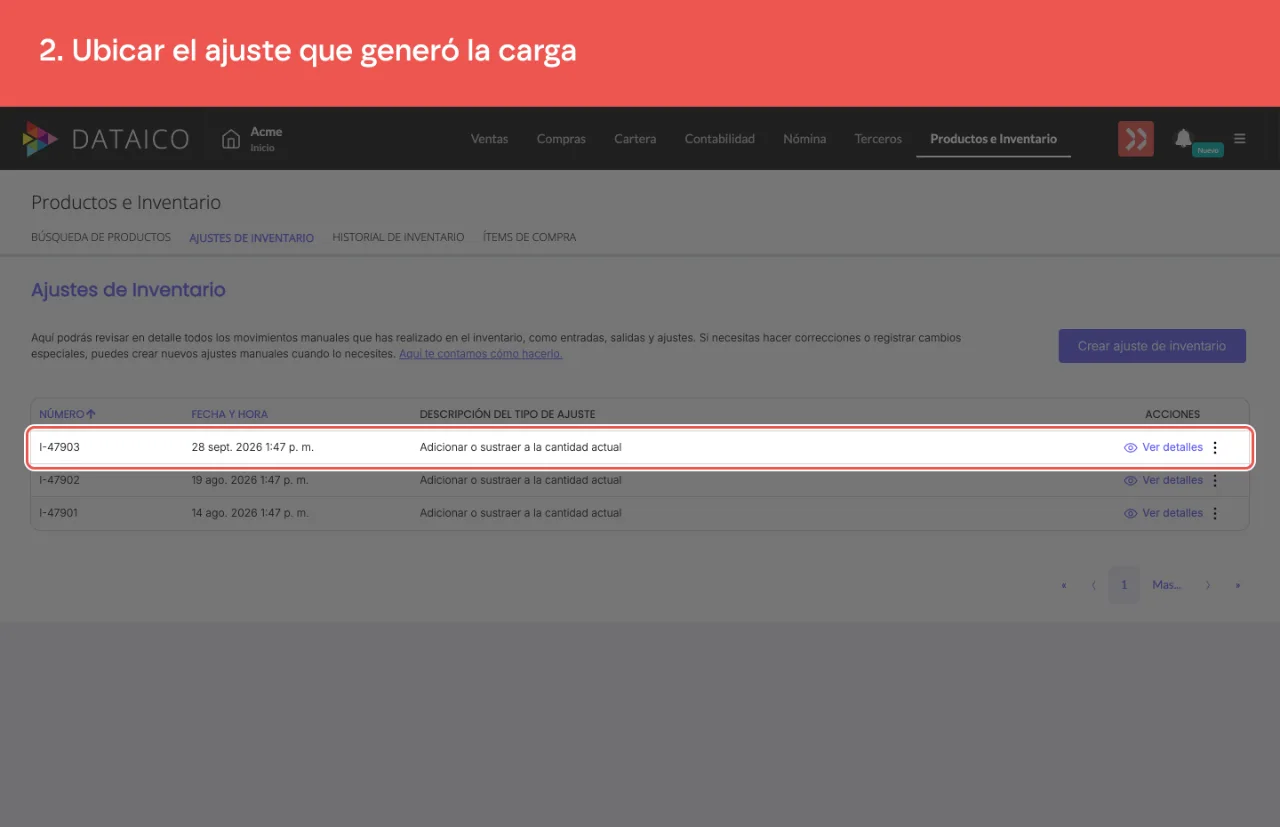The image size is (1280, 827).
Task: Switch to Ajustes de Inventario tab
Action: (251, 238)
